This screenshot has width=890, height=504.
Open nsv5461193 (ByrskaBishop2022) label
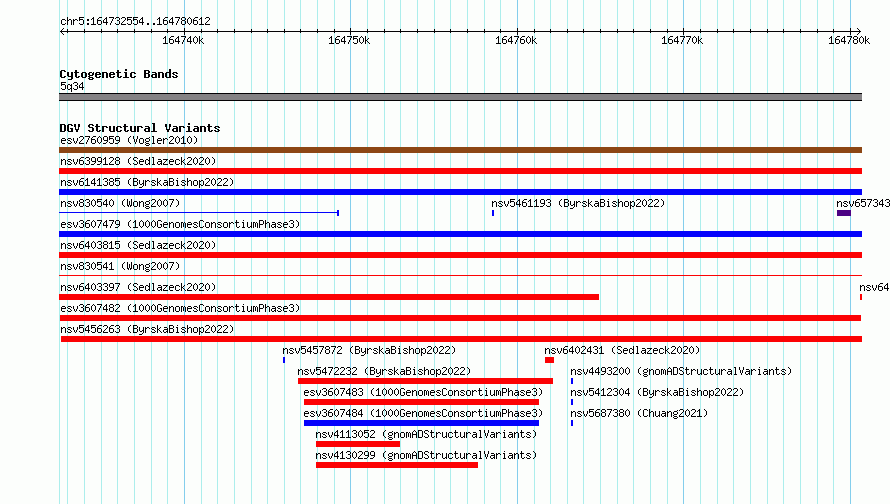(x=578, y=203)
